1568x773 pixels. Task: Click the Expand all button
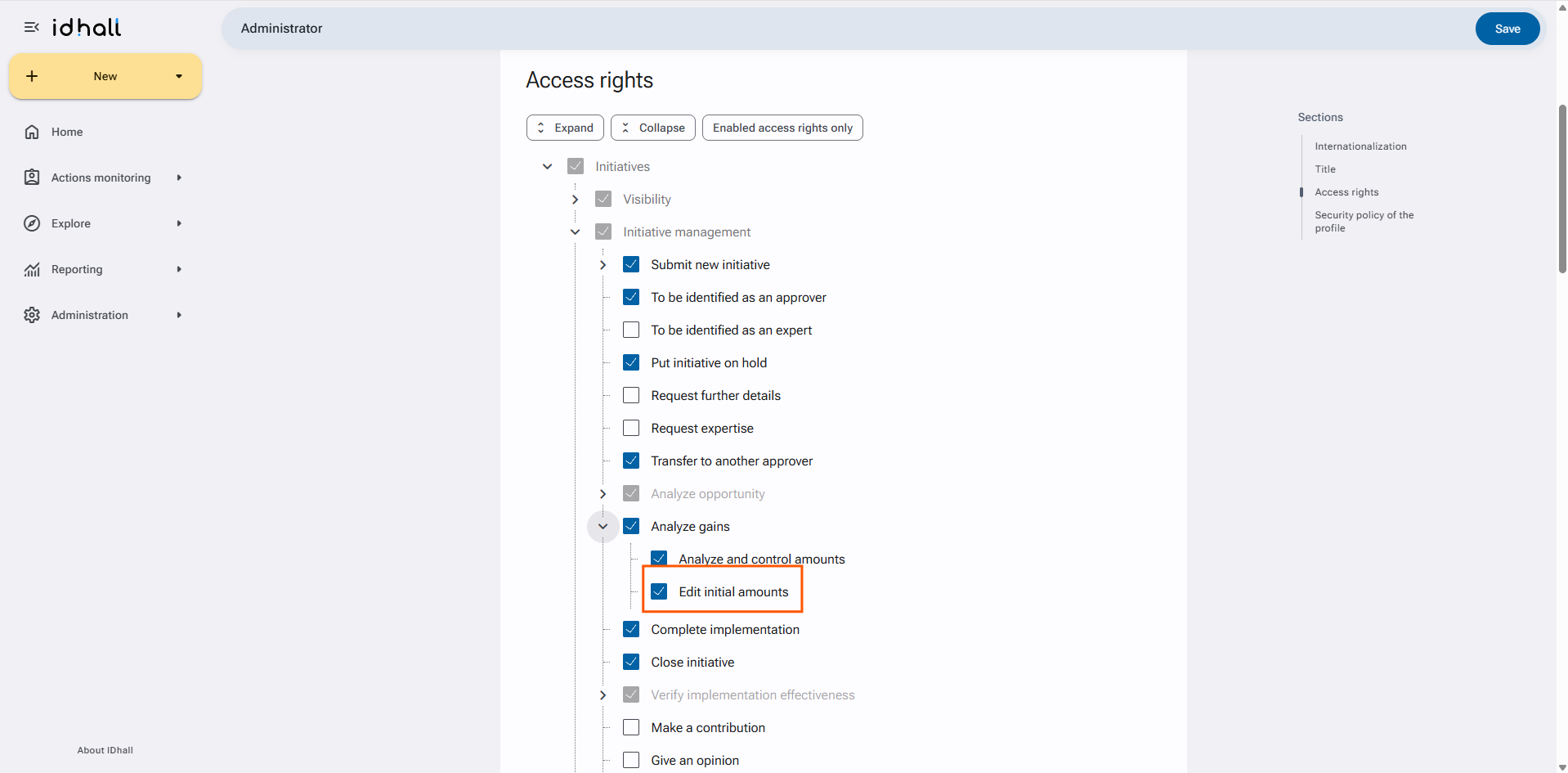coord(565,128)
